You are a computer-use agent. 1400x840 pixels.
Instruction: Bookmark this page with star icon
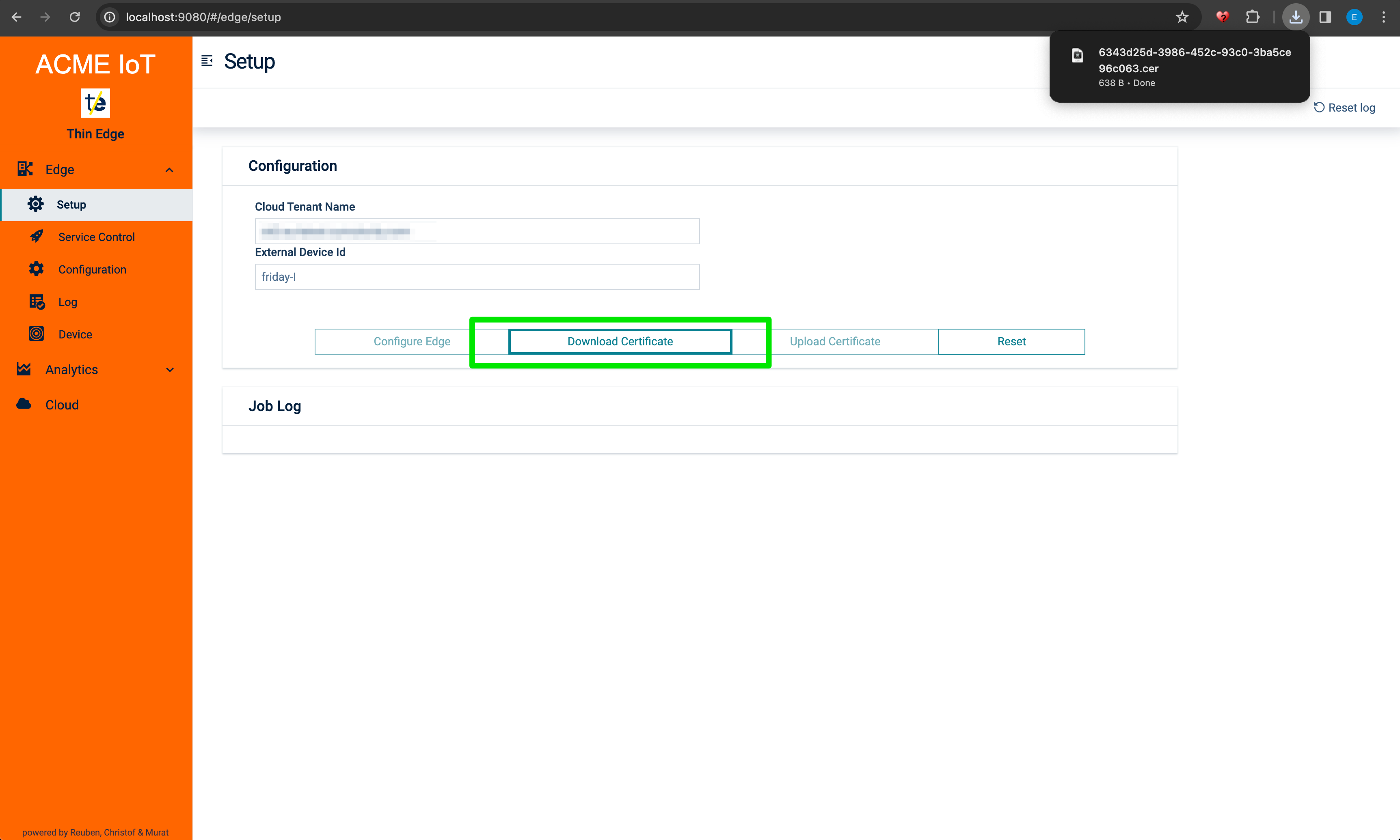[x=1182, y=17]
